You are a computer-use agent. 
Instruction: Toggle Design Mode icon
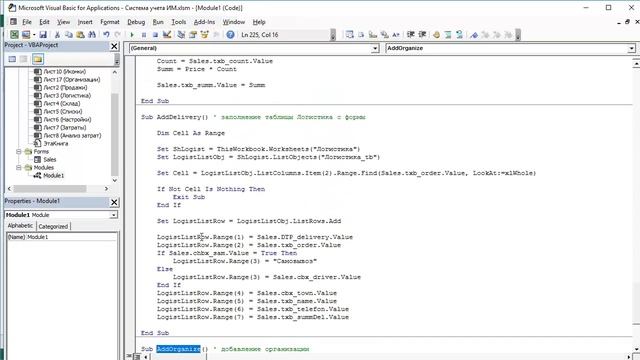167,35
